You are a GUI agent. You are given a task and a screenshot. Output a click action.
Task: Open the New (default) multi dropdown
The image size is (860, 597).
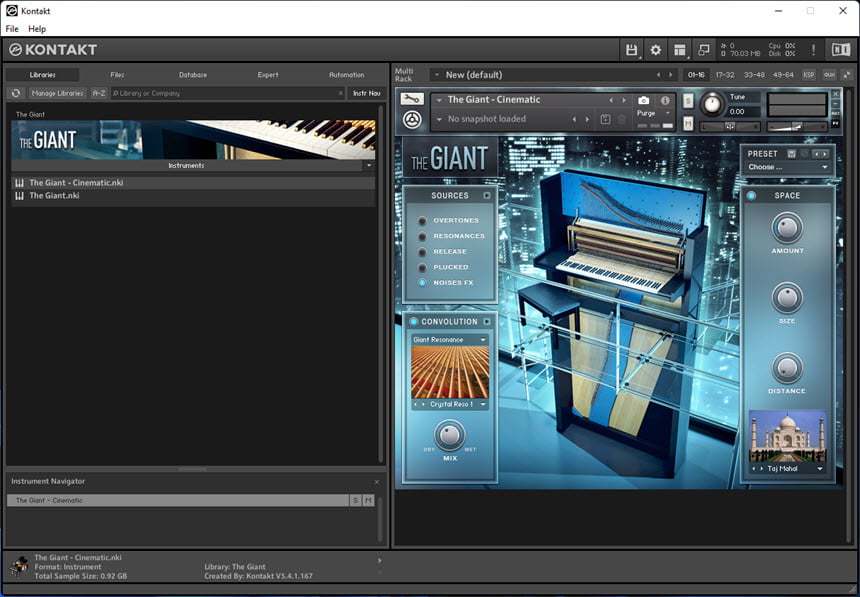click(437, 75)
